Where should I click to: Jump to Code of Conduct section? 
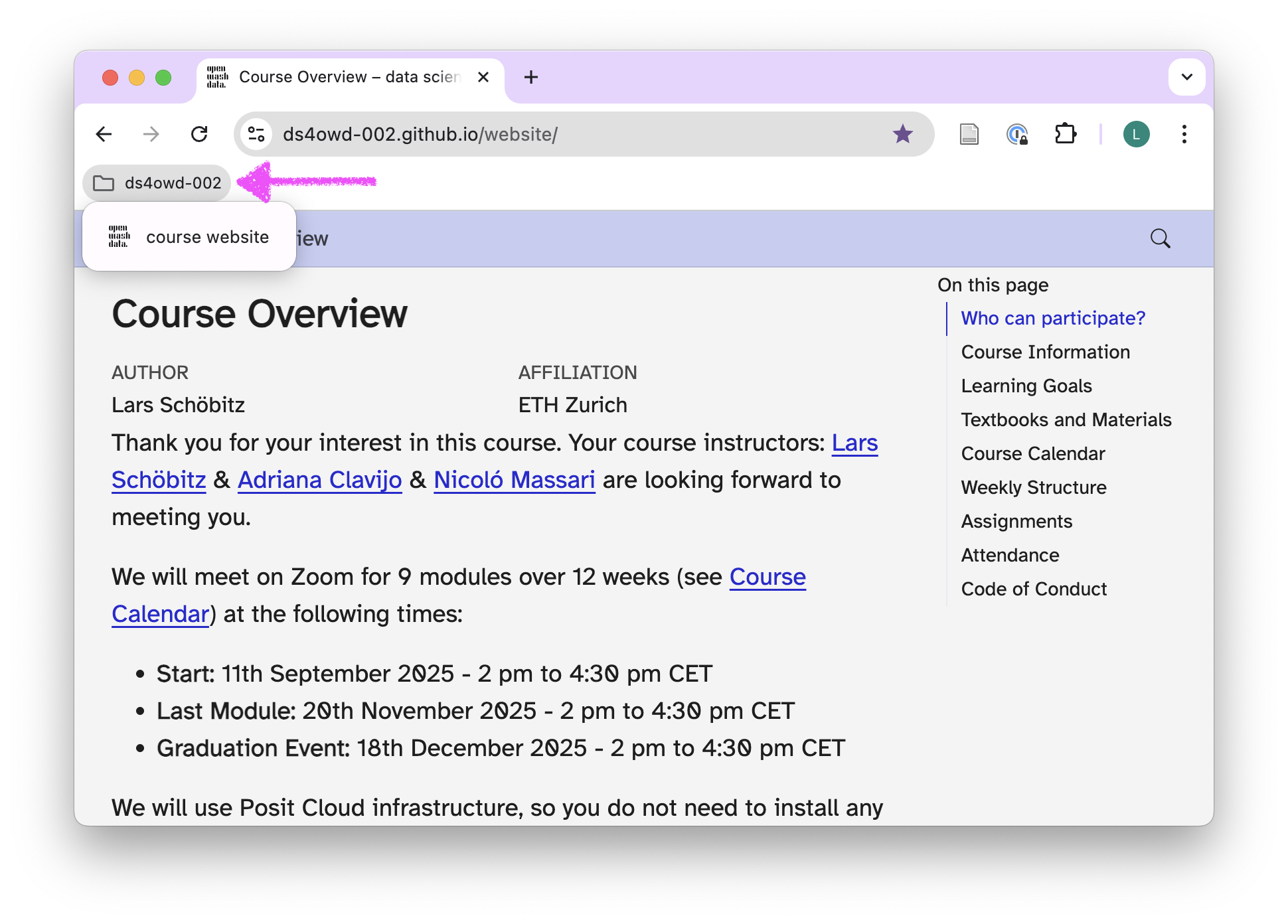tap(1033, 589)
